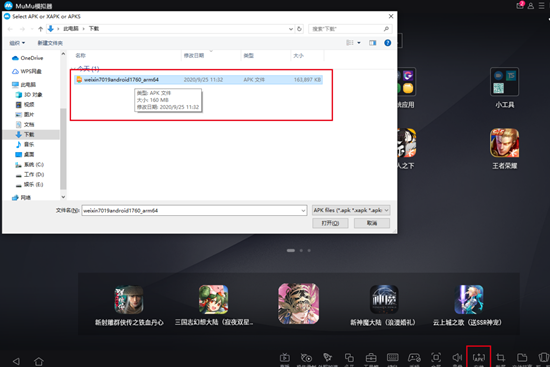Click 此电脑 breadcrumb in the address bar
The image size is (550, 367).
pyautogui.click(x=71, y=29)
